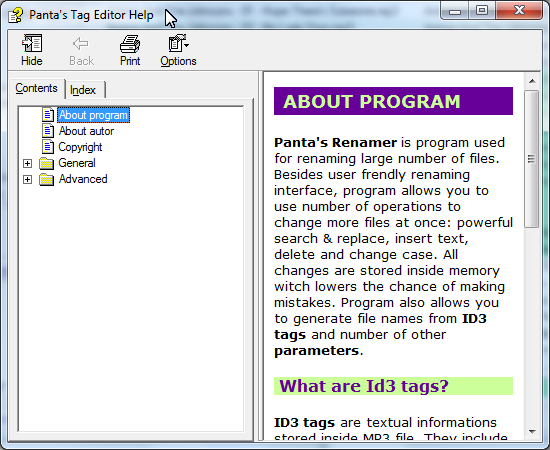This screenshot has height=450, width=550.
Task: Click the scrollbar down arrow
Action: point(532,432)
